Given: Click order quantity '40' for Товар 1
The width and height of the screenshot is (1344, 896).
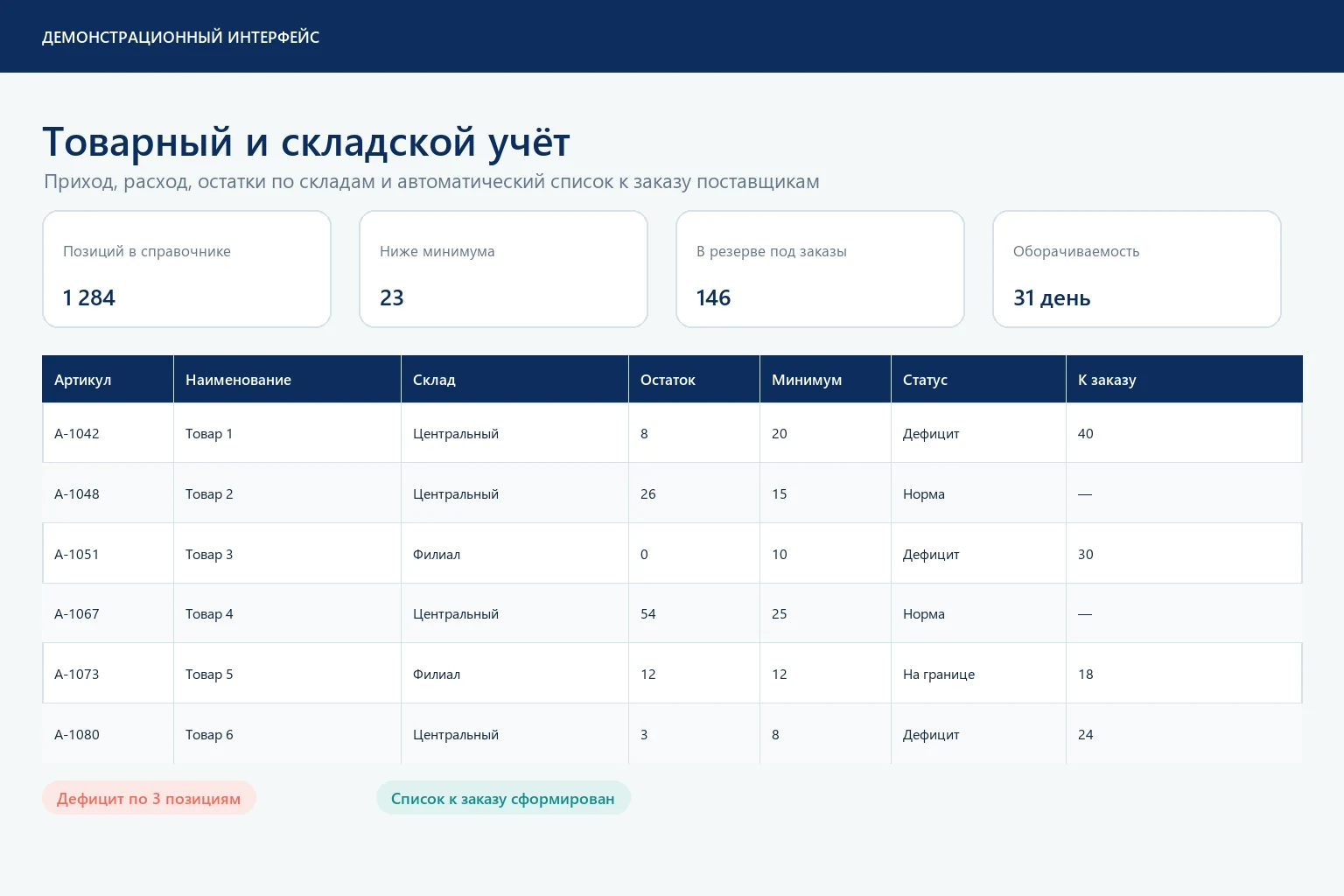Looking at the screenshot, I should 1086,433.
